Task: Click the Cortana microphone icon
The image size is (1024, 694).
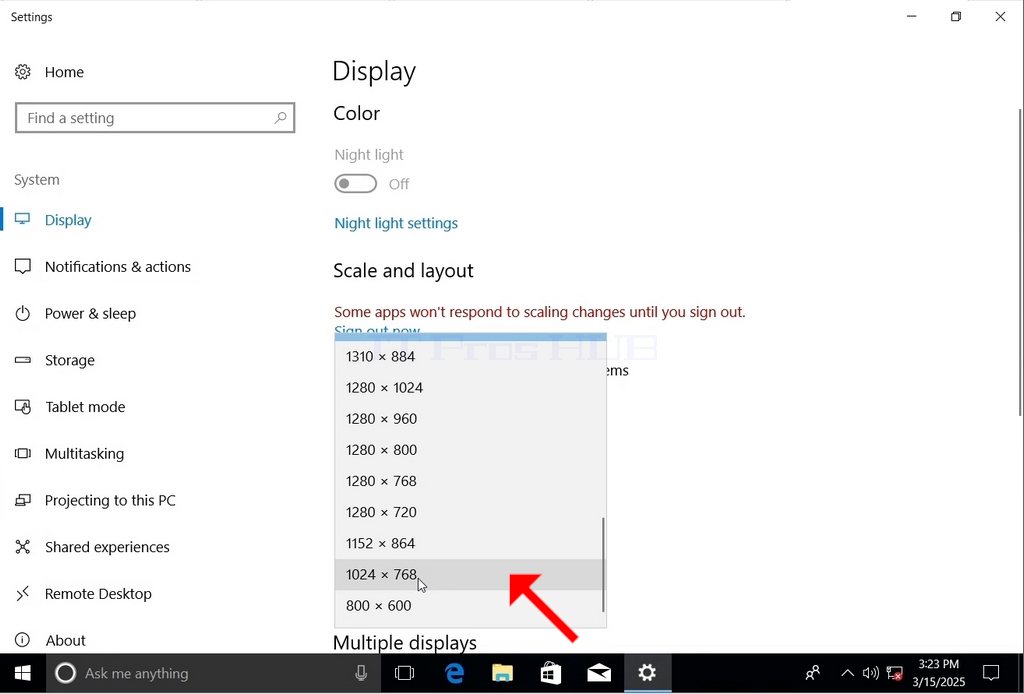Action: click(360, 673)
